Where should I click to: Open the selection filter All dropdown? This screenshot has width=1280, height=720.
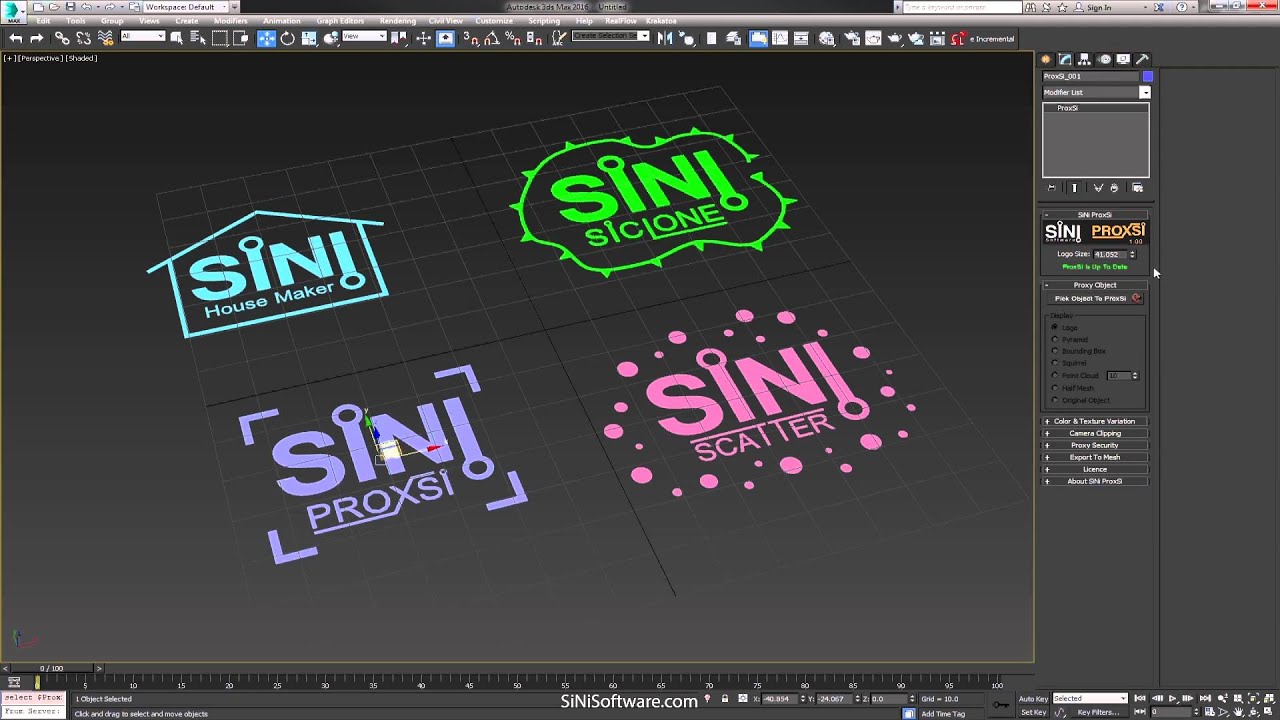142,37
